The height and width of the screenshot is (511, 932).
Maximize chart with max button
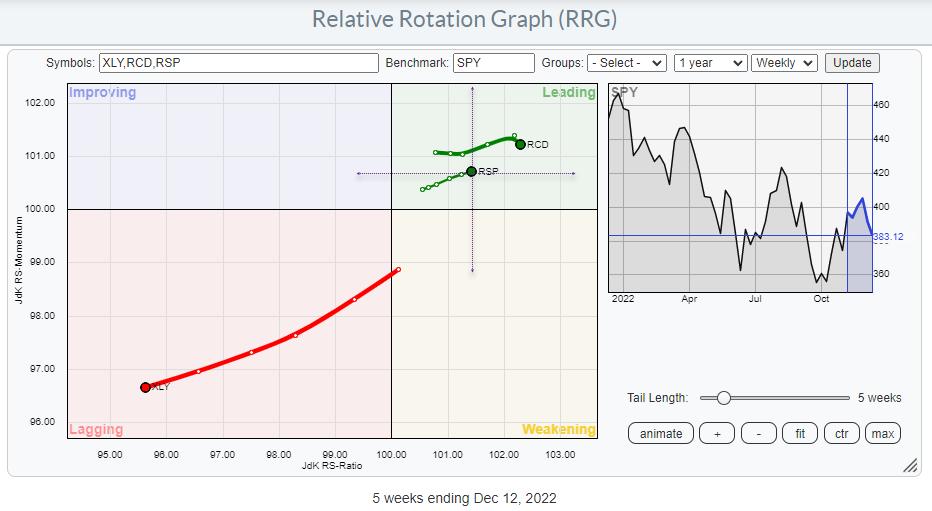click(x=883, y=433)
